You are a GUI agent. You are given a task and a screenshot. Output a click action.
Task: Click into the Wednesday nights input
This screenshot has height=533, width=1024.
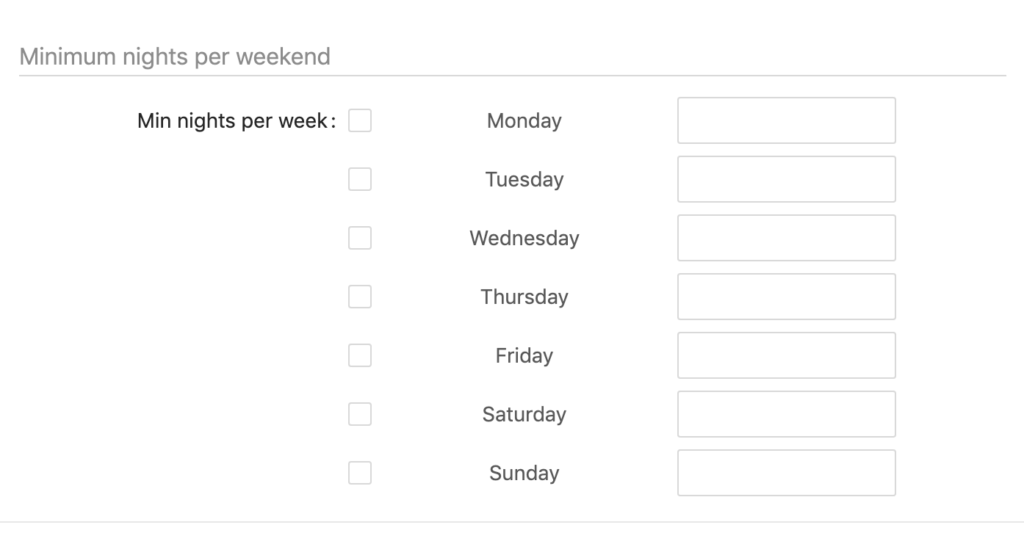[x=786, y=238]
